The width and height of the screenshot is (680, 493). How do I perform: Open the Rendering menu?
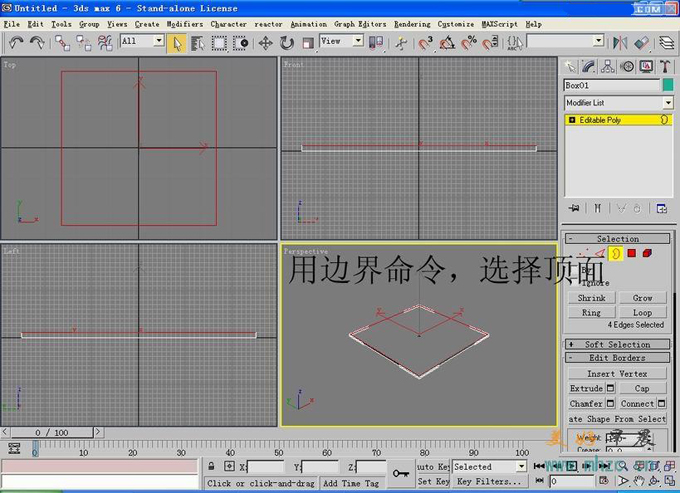[x=412, y=24]
